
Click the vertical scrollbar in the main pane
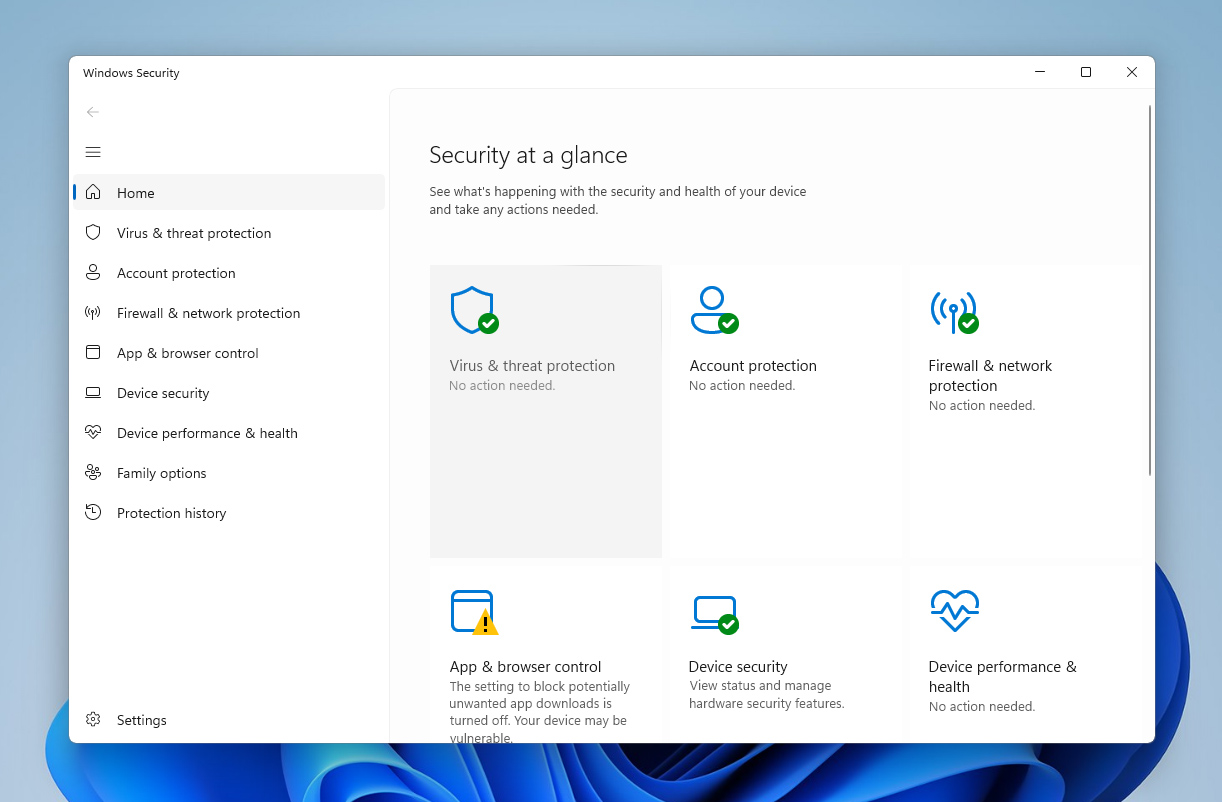click(x=1150, y=290)
